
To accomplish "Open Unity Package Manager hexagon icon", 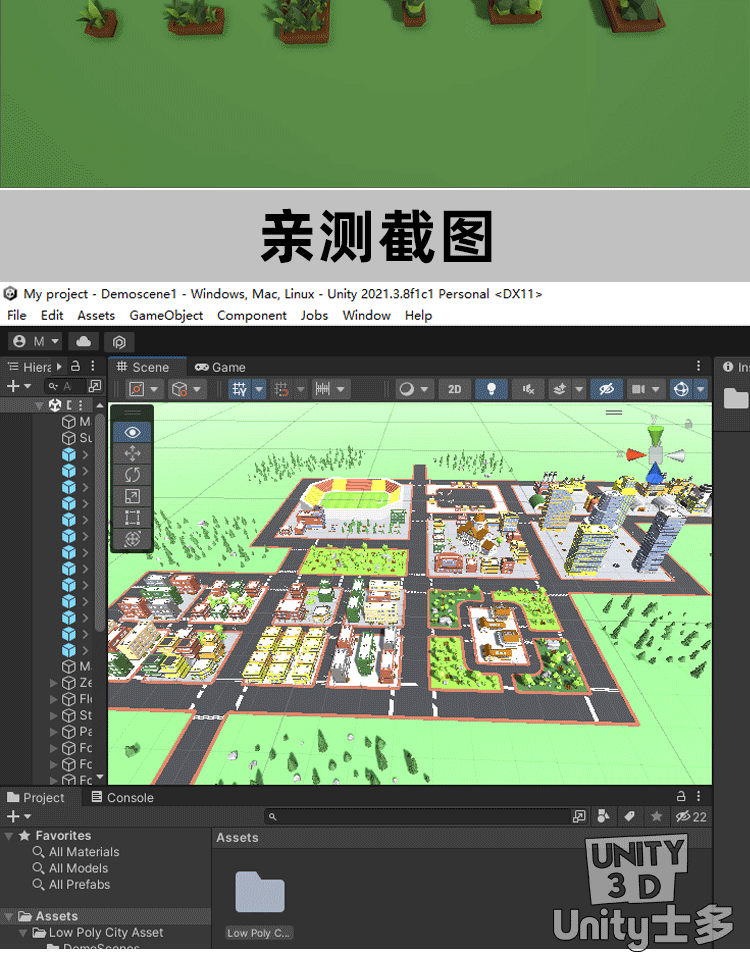I will point(118,342).
